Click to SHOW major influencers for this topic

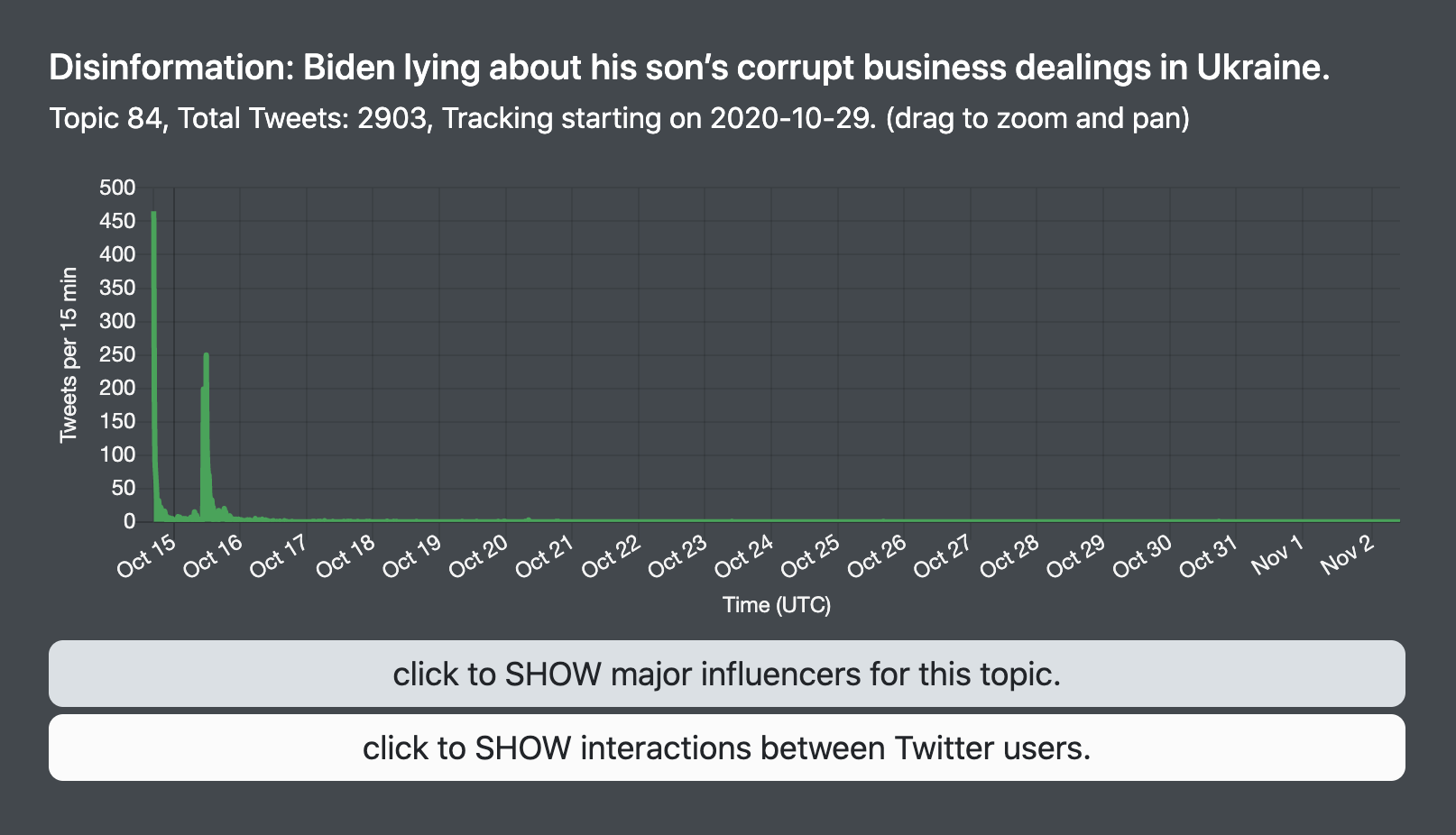pos(726,674)
